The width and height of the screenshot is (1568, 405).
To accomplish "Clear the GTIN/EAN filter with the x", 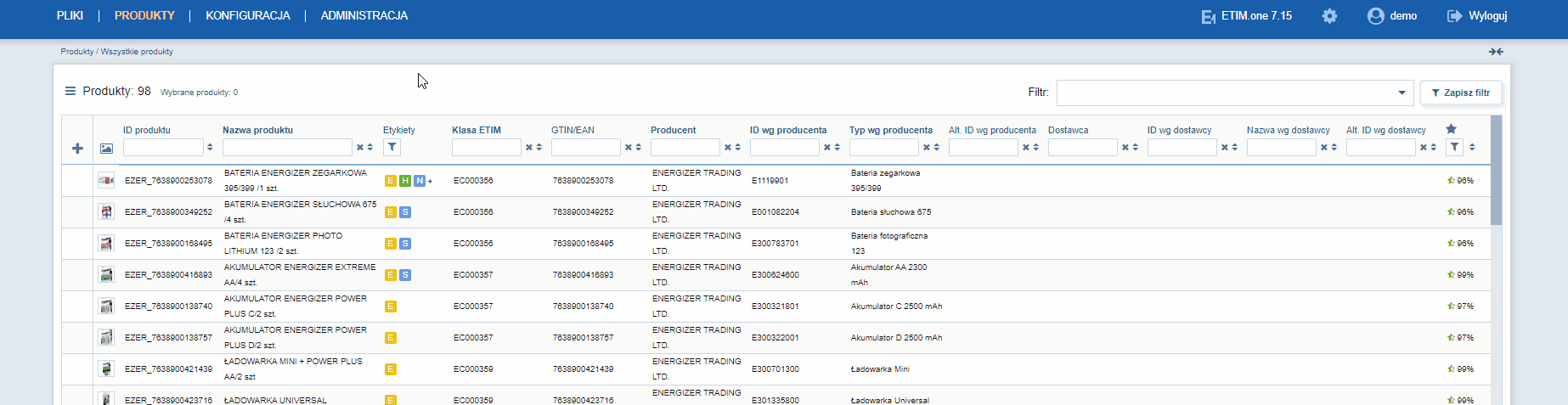I will (x=629, y=148).
